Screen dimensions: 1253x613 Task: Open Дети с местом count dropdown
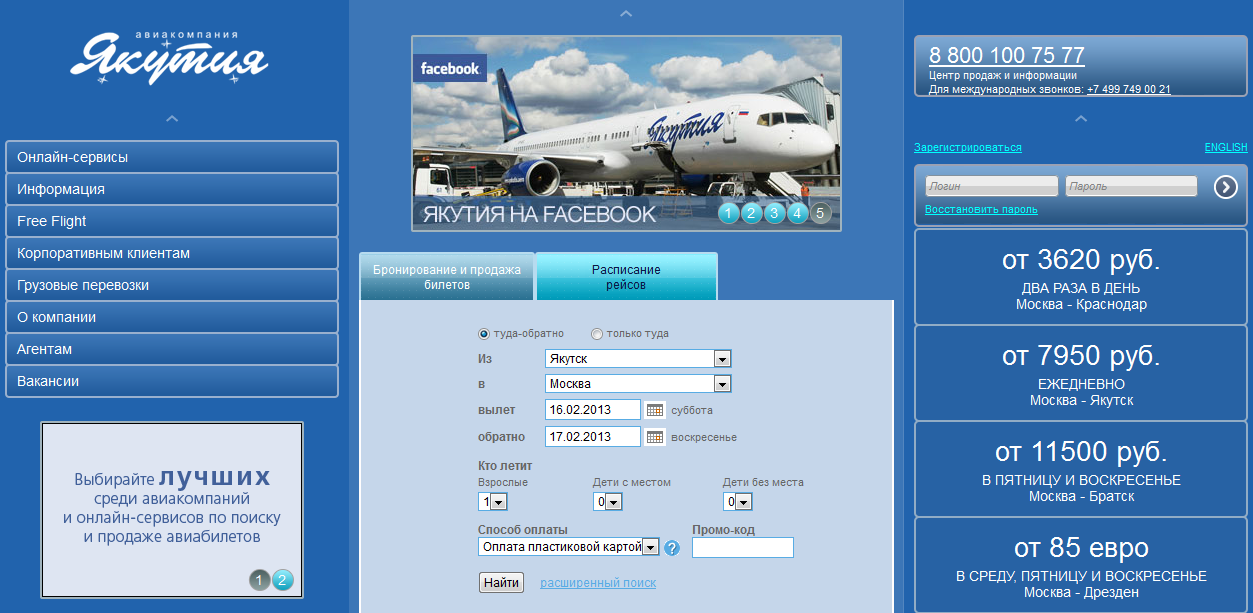[x=608, y=502]
